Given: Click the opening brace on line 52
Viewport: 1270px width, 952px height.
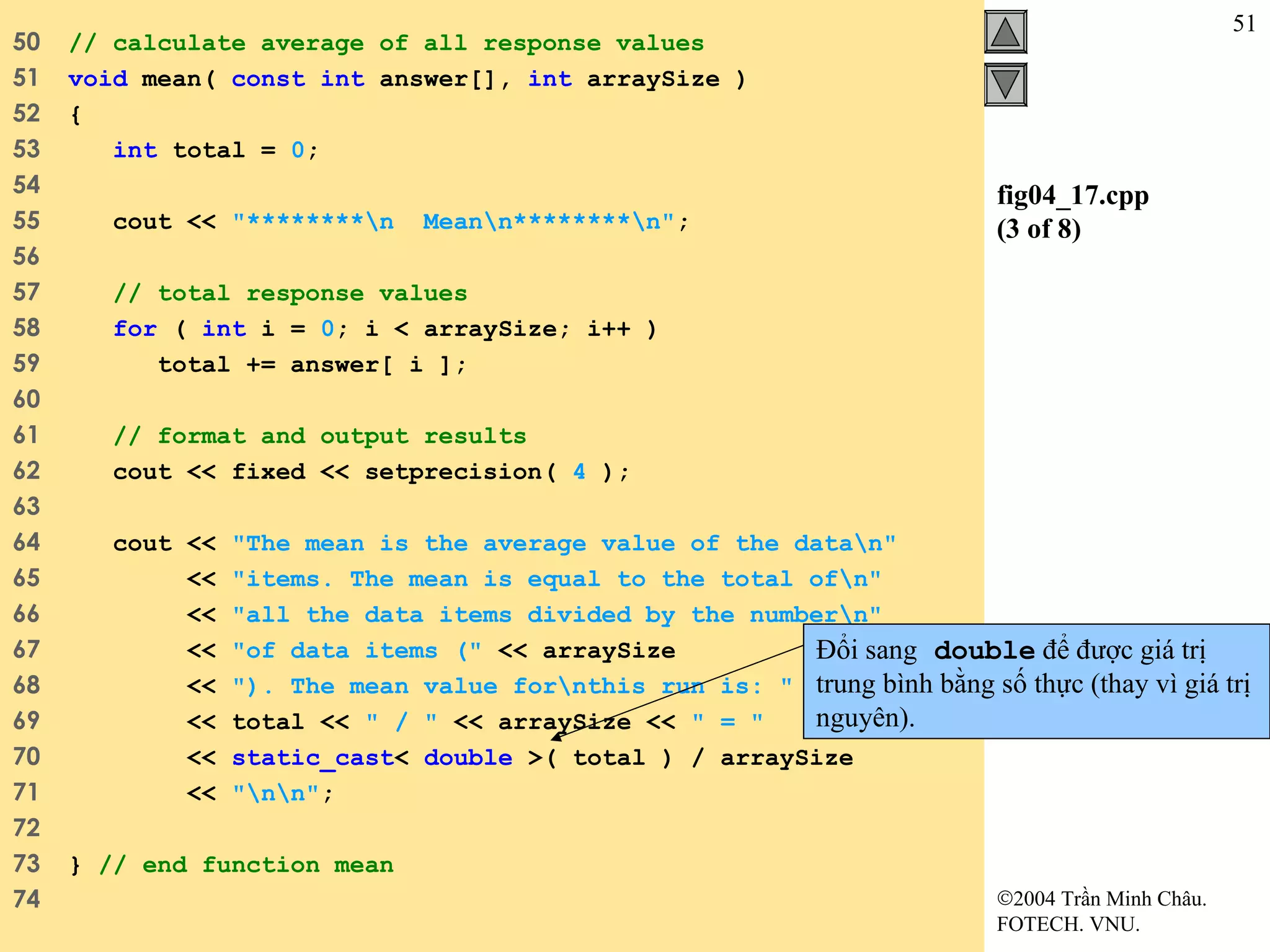Looking at the screenshot, I should click(x=76, y=115).
